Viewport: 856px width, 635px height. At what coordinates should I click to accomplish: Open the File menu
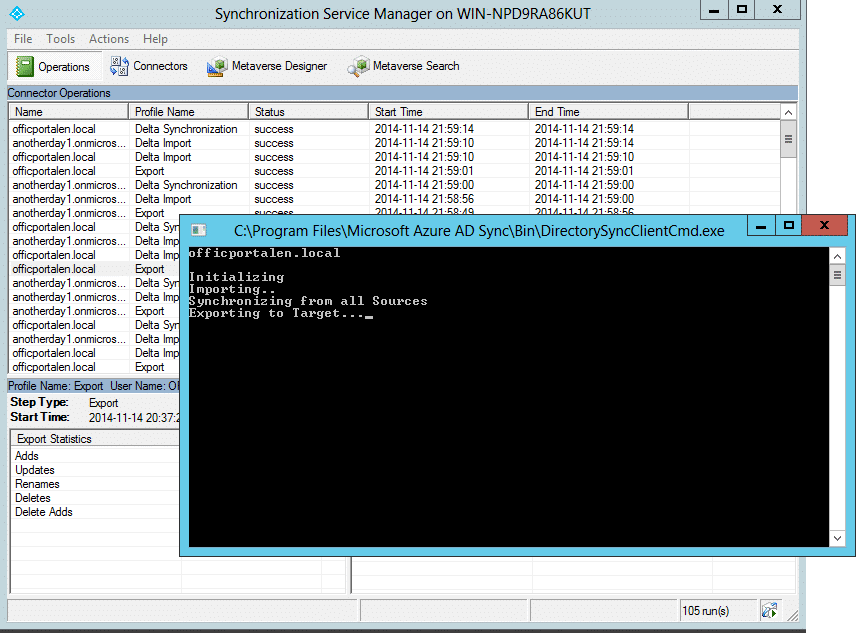pos(23,39)
